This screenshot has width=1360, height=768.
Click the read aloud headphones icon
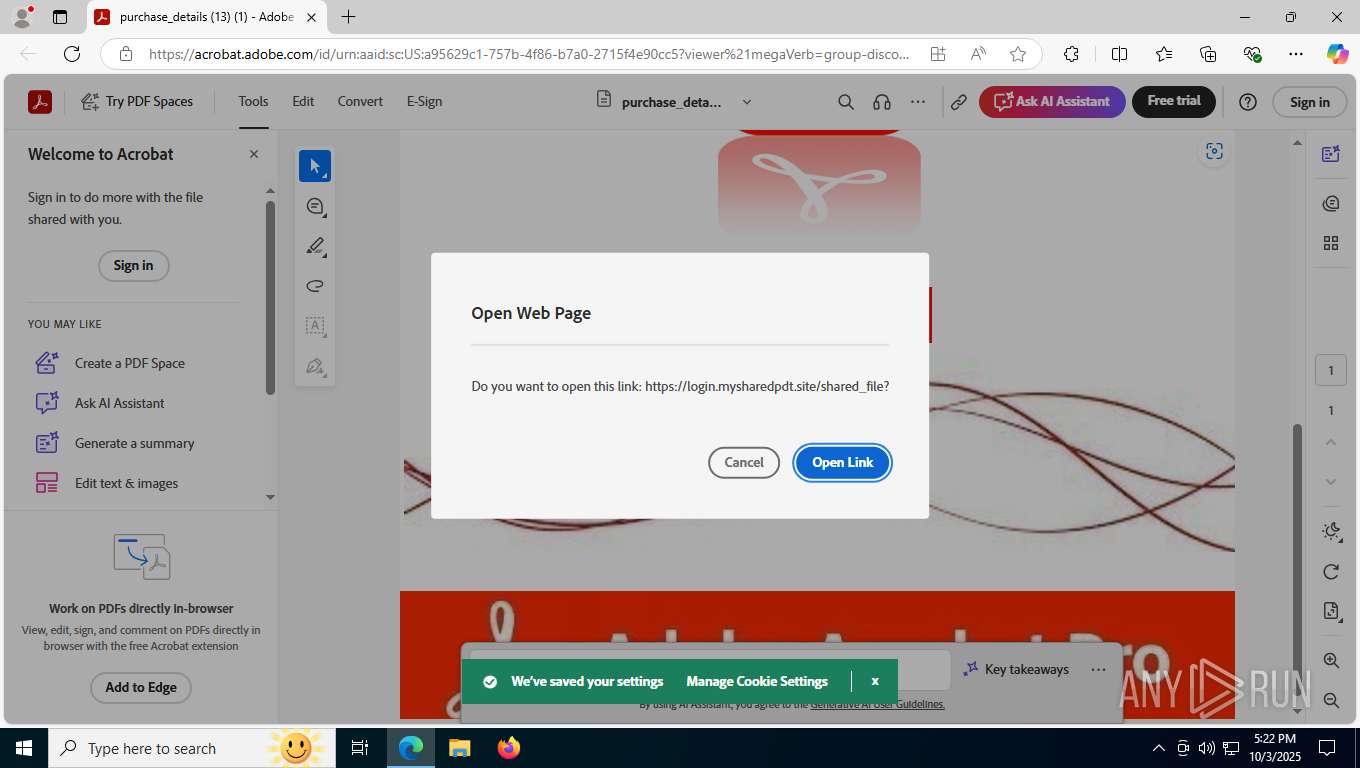(x=882, y=102)
